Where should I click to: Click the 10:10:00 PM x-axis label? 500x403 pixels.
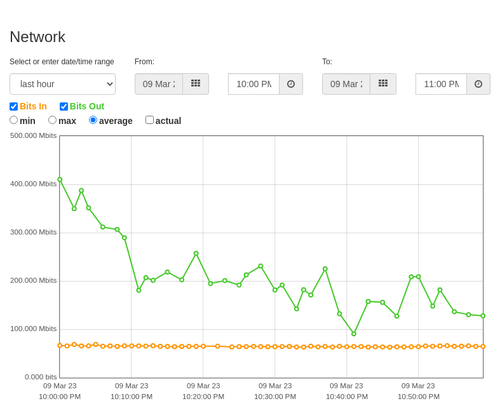click(131, 397)
